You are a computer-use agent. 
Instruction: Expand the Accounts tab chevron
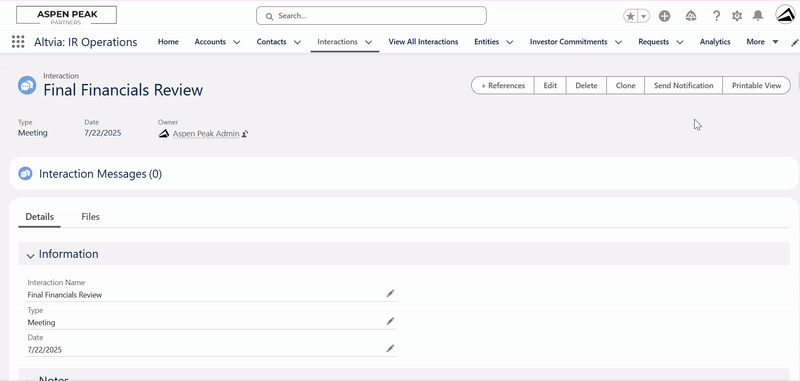point(237,42)
